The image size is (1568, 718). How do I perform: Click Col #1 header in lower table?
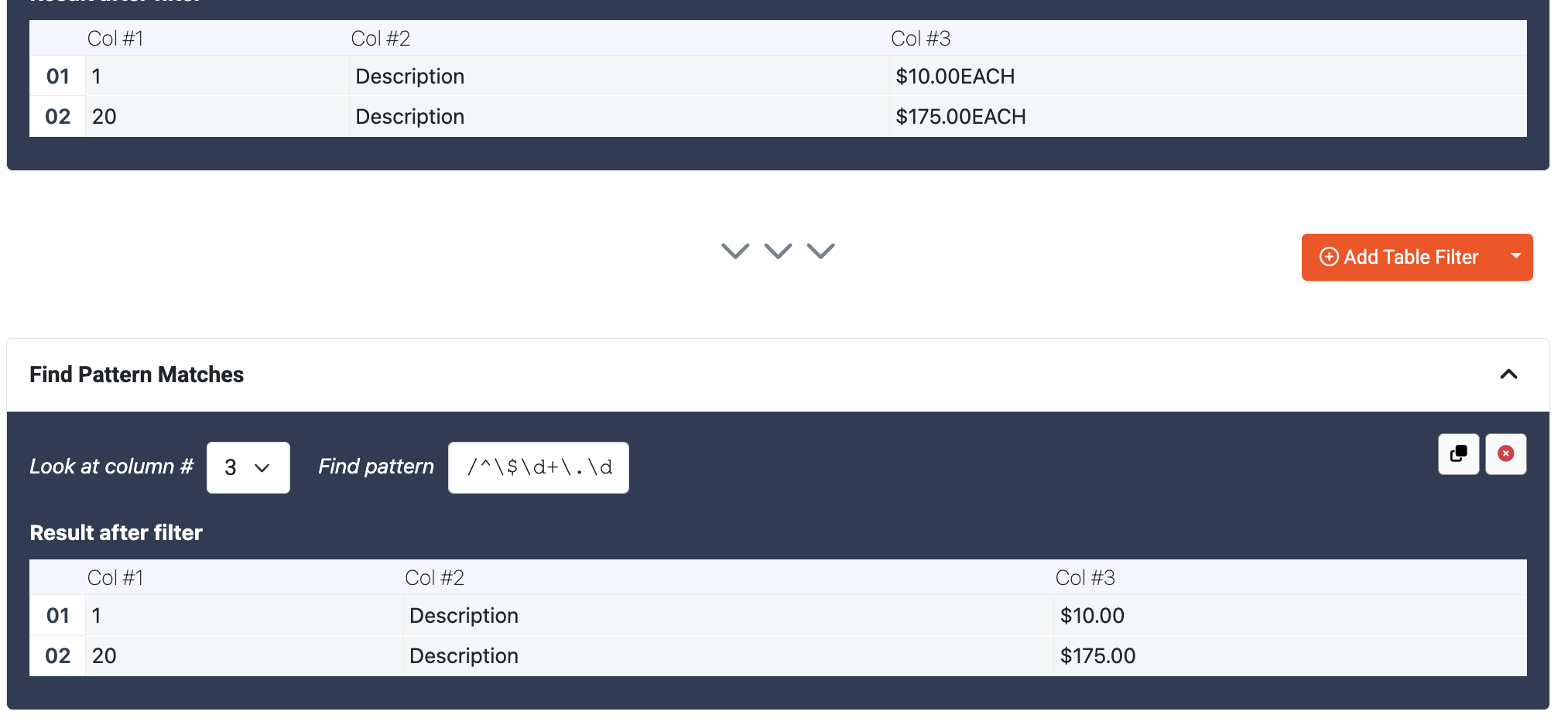tap(115, 578)
